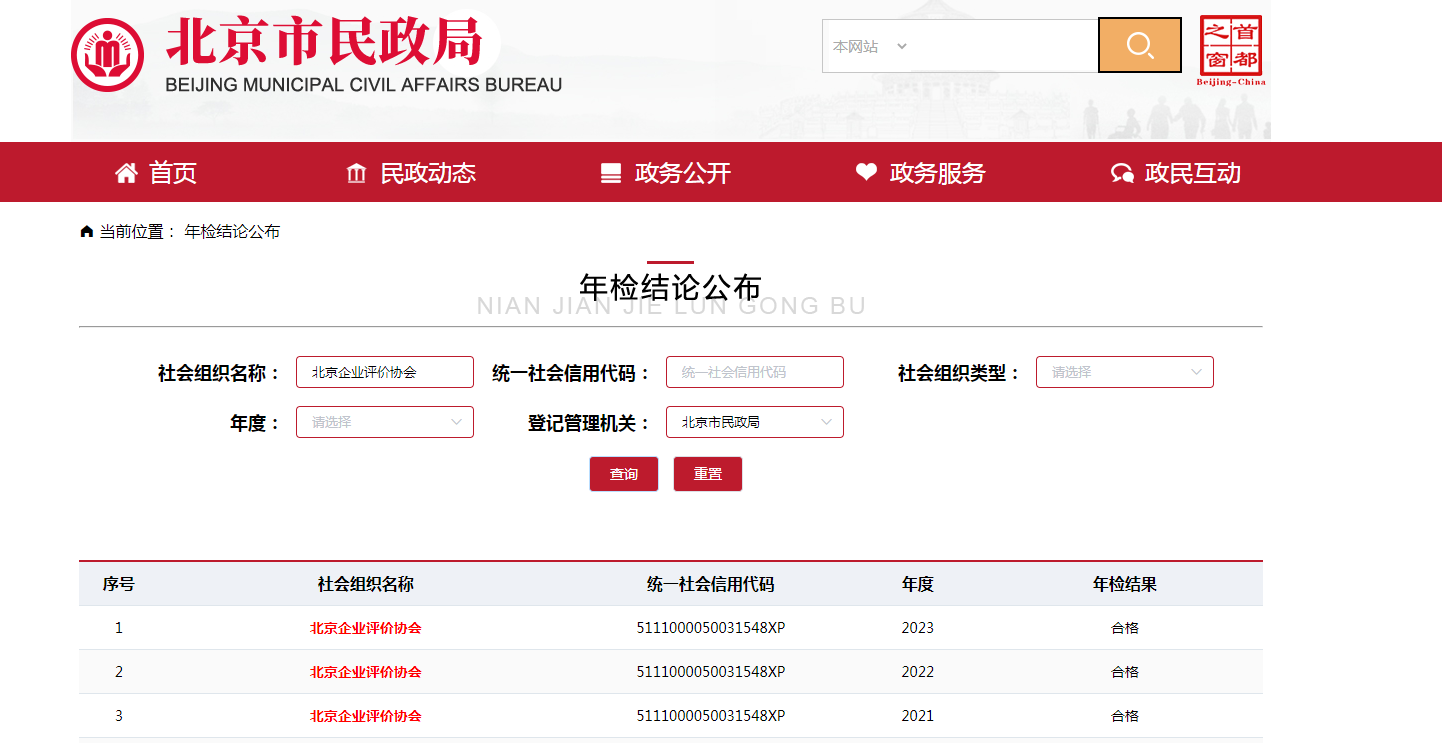Click the year value 2021
The image size is (1442, 743).
918,716
